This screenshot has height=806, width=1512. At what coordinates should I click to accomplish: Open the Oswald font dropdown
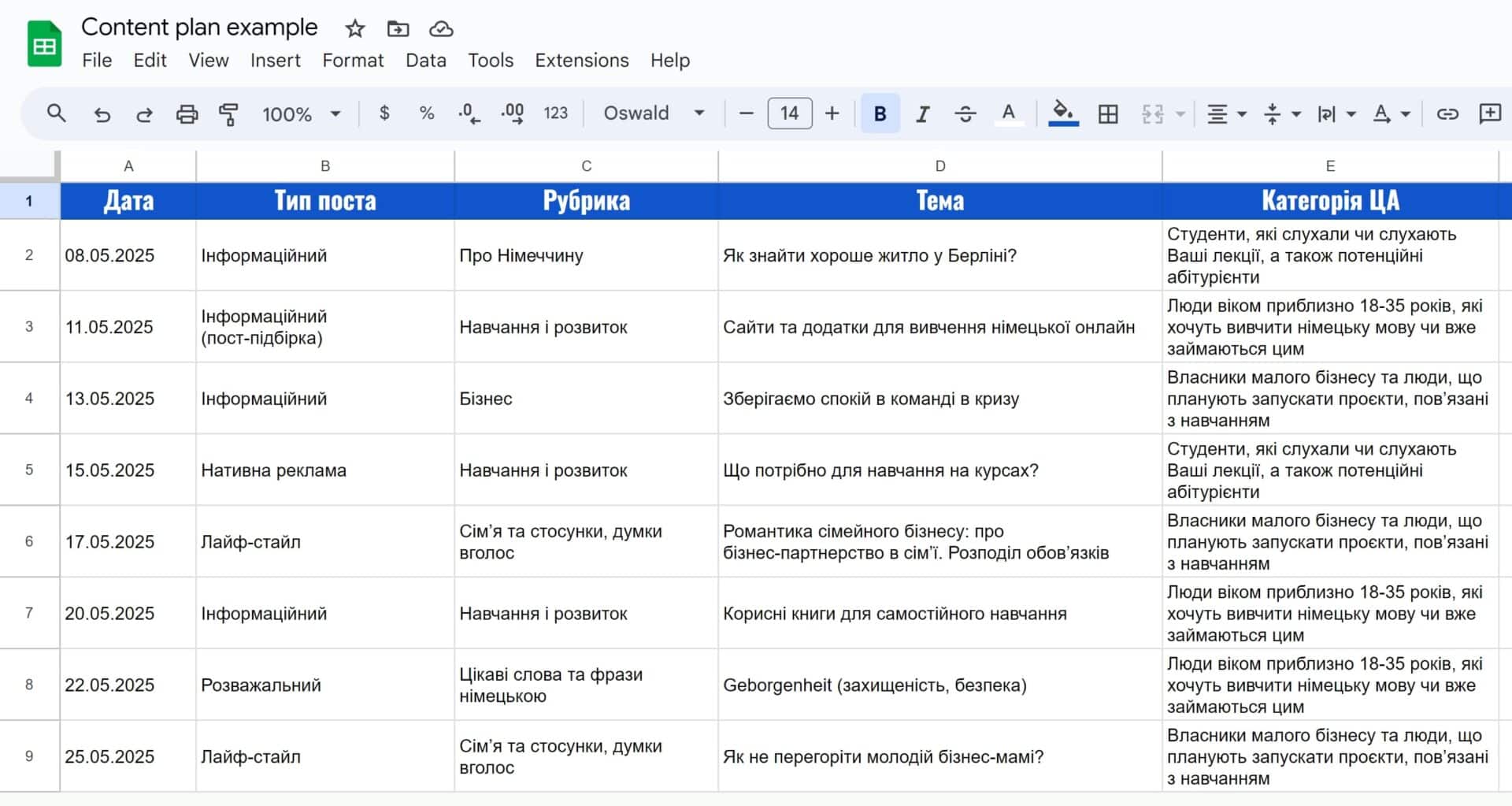(654, 113)
